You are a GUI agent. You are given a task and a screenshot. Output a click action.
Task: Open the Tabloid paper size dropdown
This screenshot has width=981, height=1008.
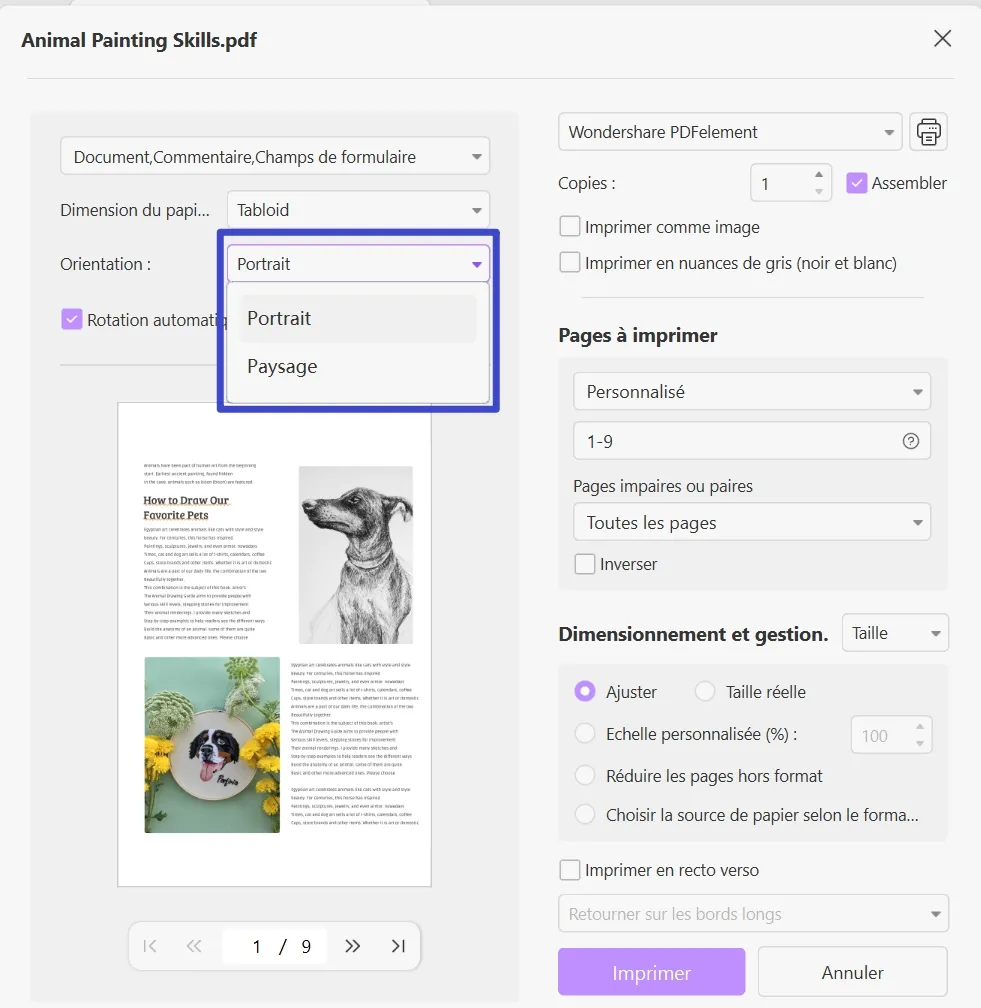pyautogui.click(x=357, y=209)
